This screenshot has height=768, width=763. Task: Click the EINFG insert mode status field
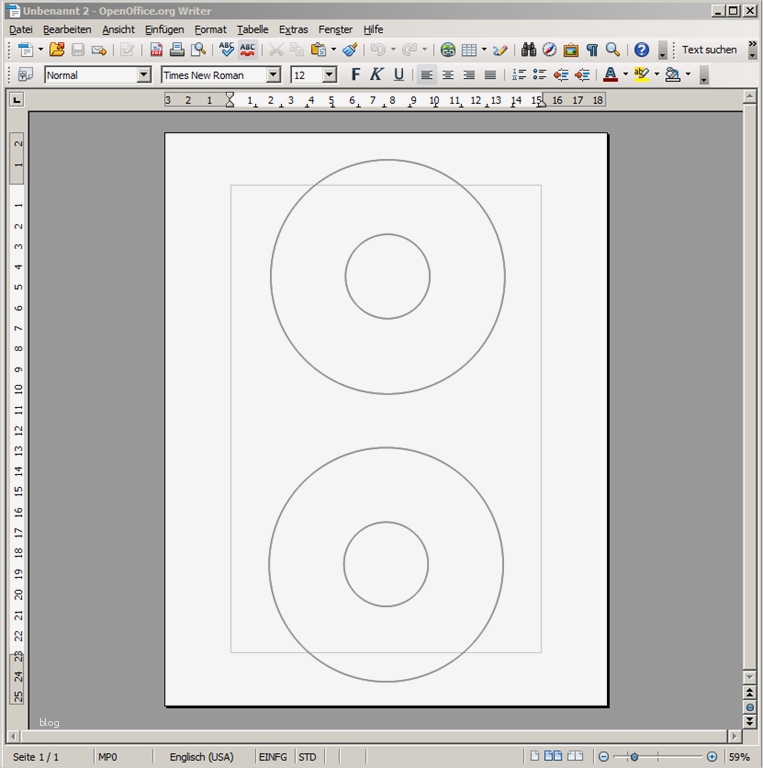coord(273,757)
